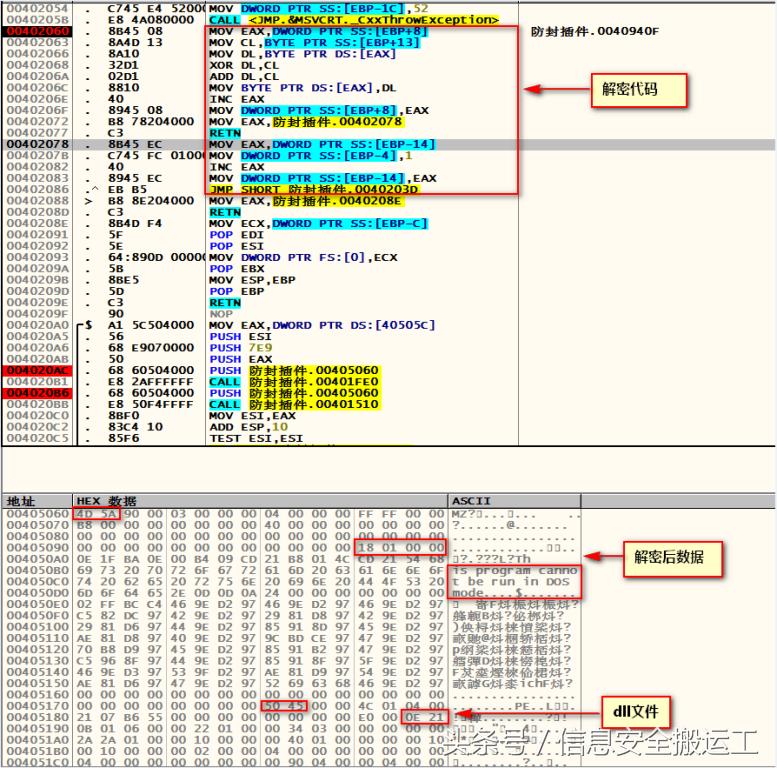Select address 00402082 in the disassembly
This screenshot has height=768, width=777.
[38, 167]
